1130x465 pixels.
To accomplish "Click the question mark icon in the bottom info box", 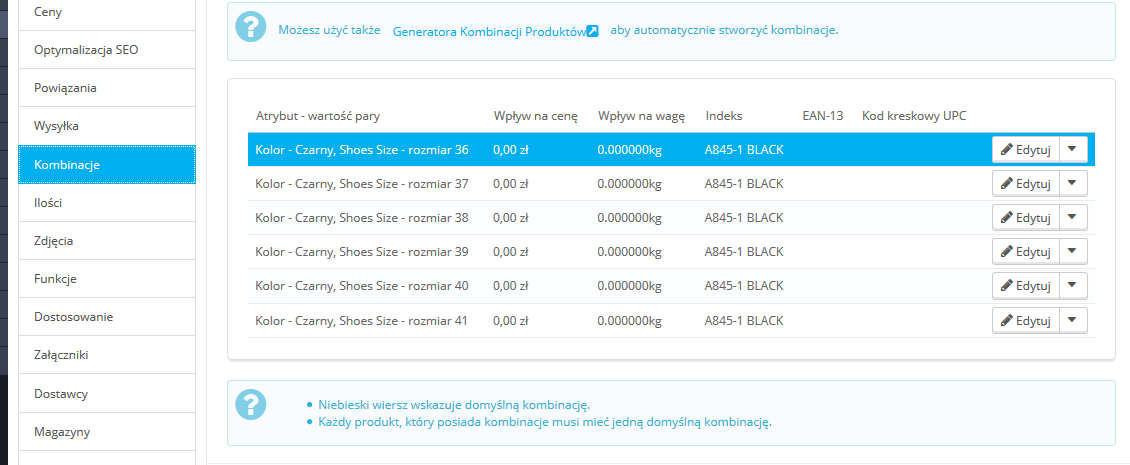I will [251, 405].
